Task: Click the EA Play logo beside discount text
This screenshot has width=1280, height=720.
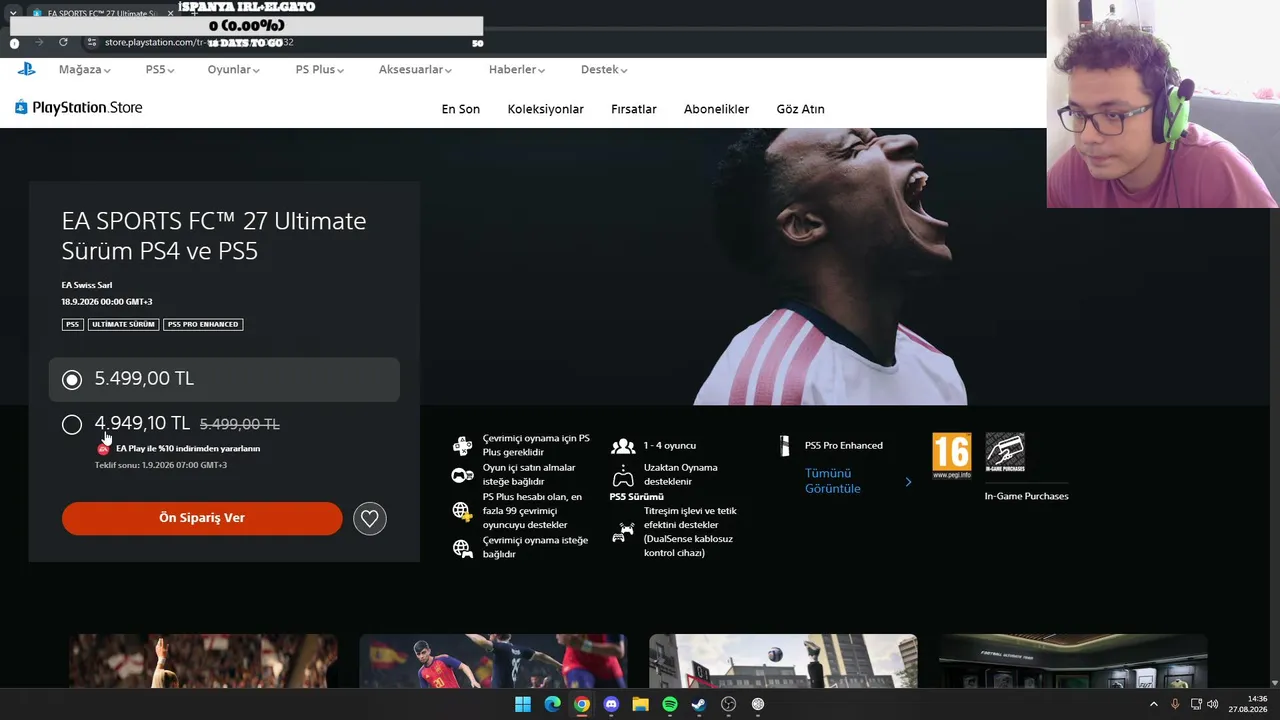Action: click(103, 449)
